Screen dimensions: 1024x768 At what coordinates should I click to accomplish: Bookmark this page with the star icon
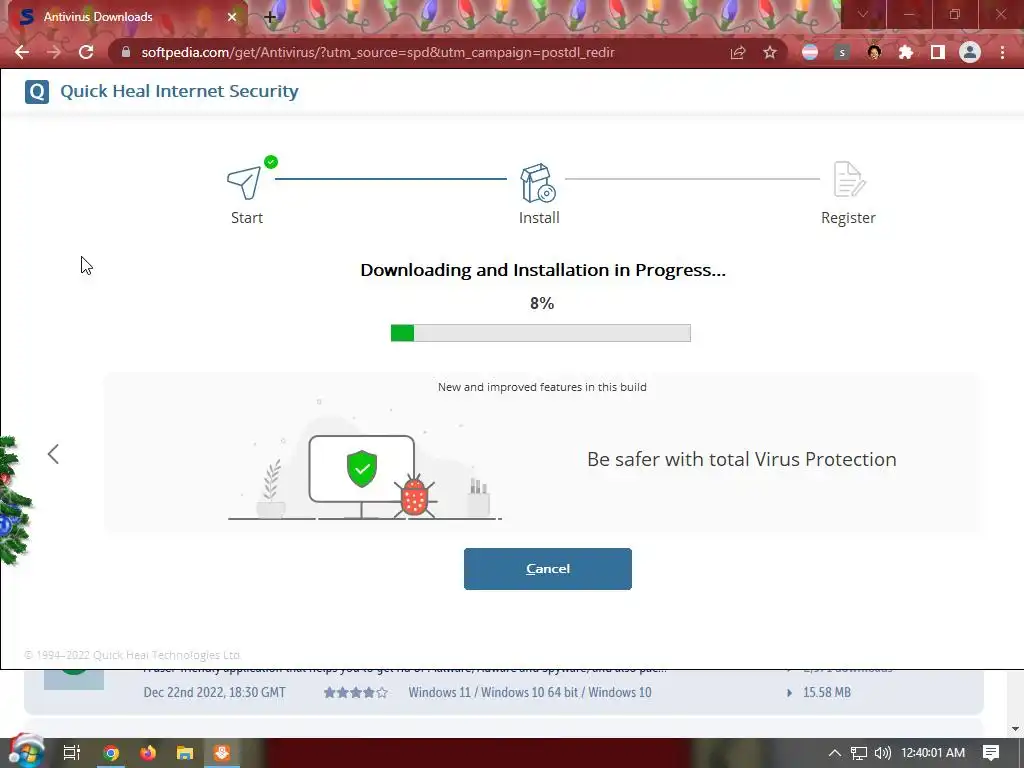[x=770, y=52]
